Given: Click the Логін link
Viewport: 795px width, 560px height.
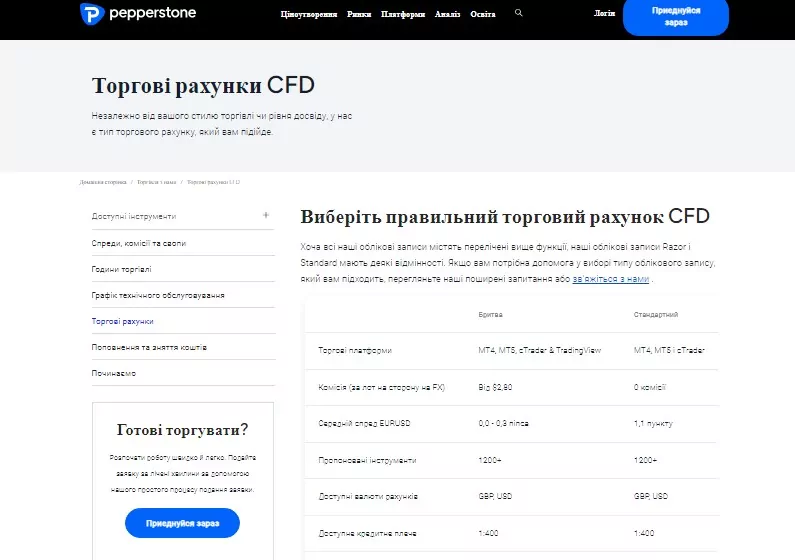Looking at the screenshot, I should [604, 13].
